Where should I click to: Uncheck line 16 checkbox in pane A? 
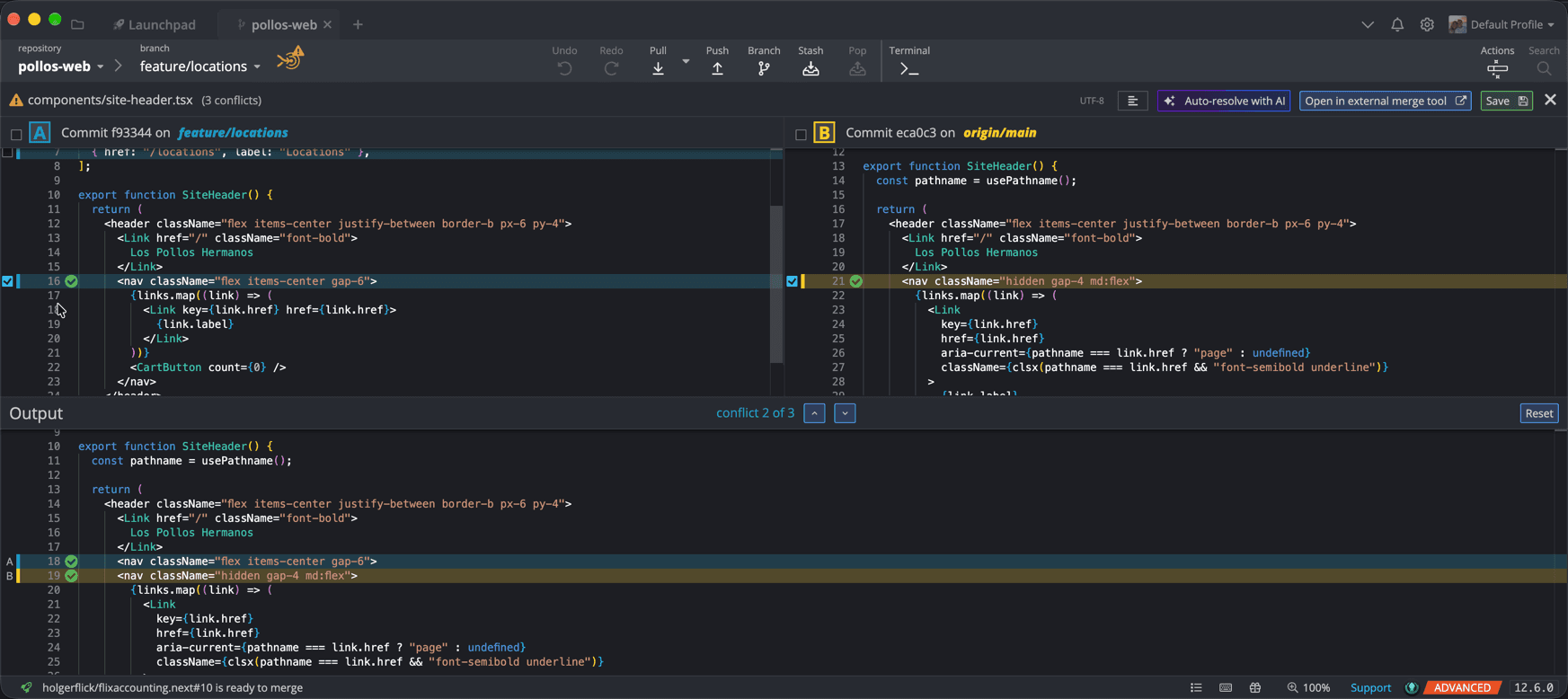pos(7,281)
